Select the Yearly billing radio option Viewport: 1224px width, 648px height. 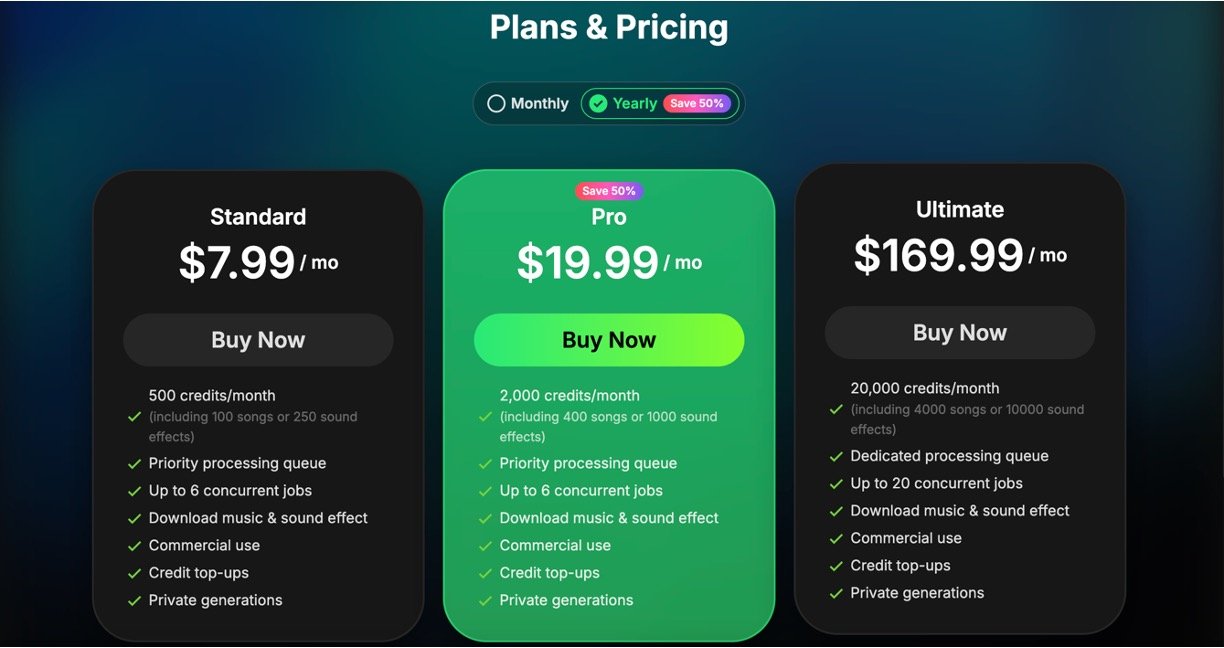(x=598, y=104)
